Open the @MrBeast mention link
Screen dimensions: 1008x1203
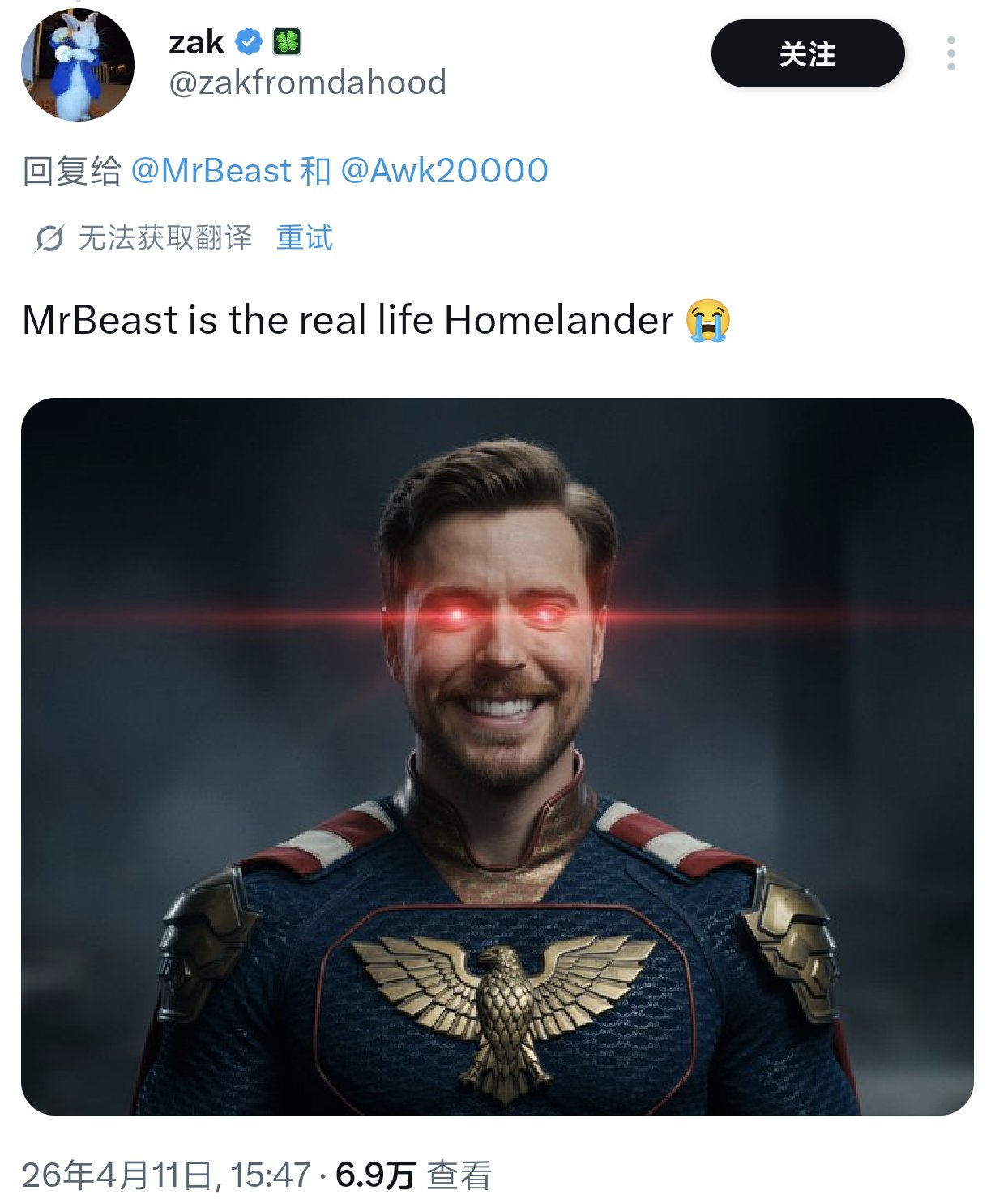[211, 171]
